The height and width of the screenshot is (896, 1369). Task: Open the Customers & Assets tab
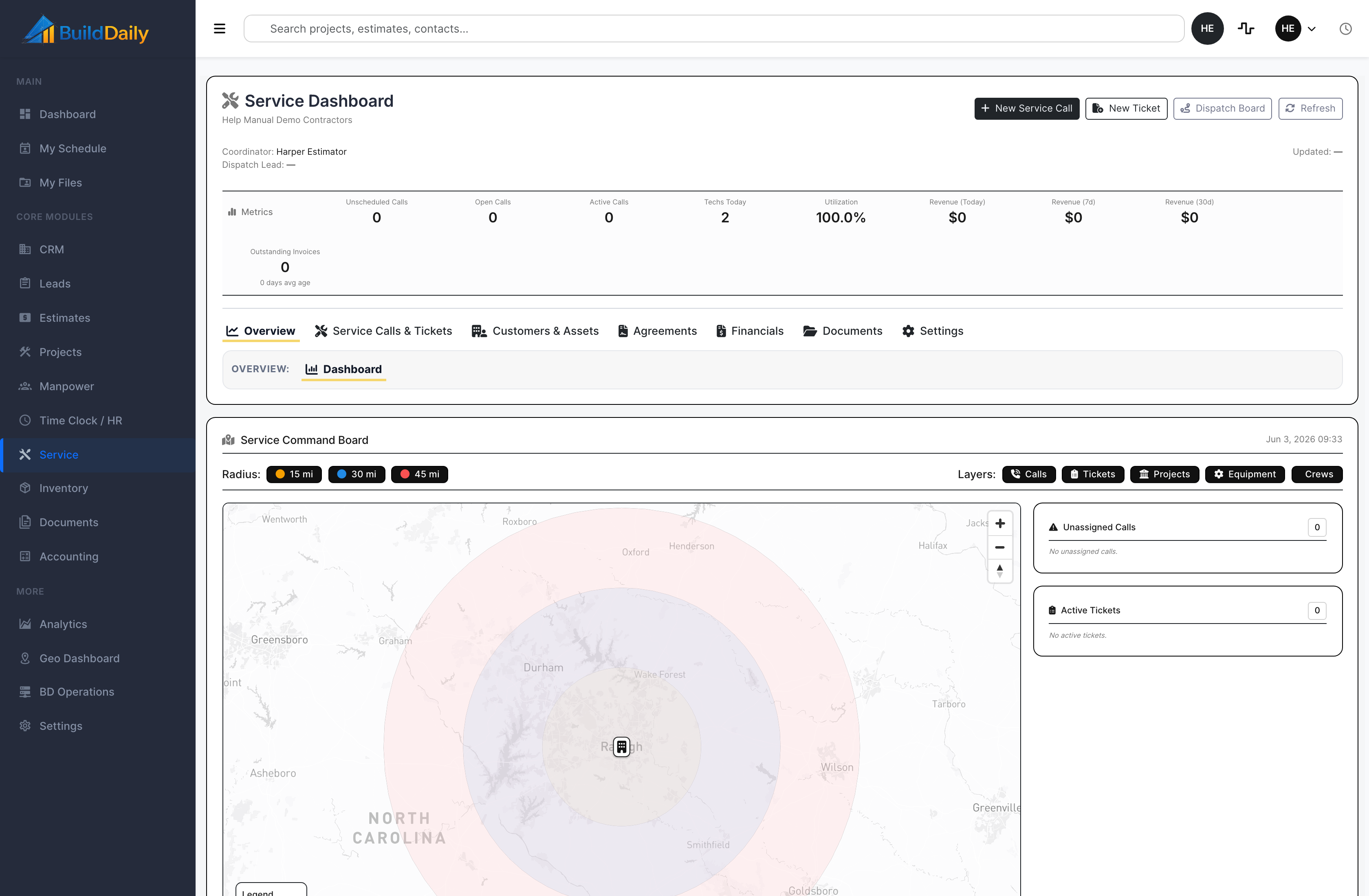(535, 331)
